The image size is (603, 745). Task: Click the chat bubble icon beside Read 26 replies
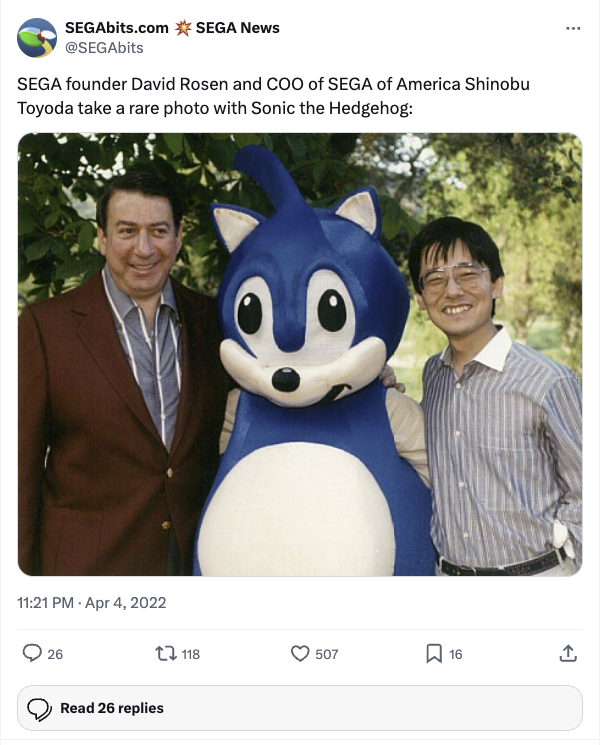click(40, 708)
